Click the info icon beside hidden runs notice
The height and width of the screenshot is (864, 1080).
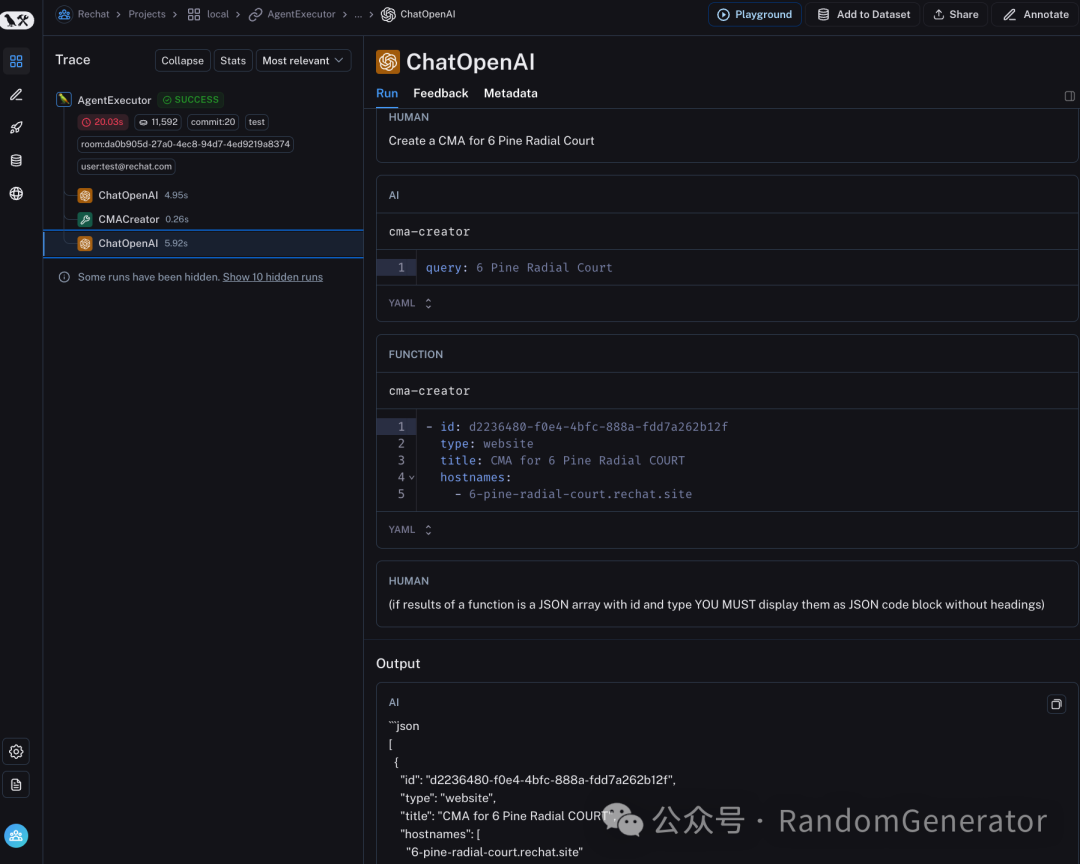(64, 277)
